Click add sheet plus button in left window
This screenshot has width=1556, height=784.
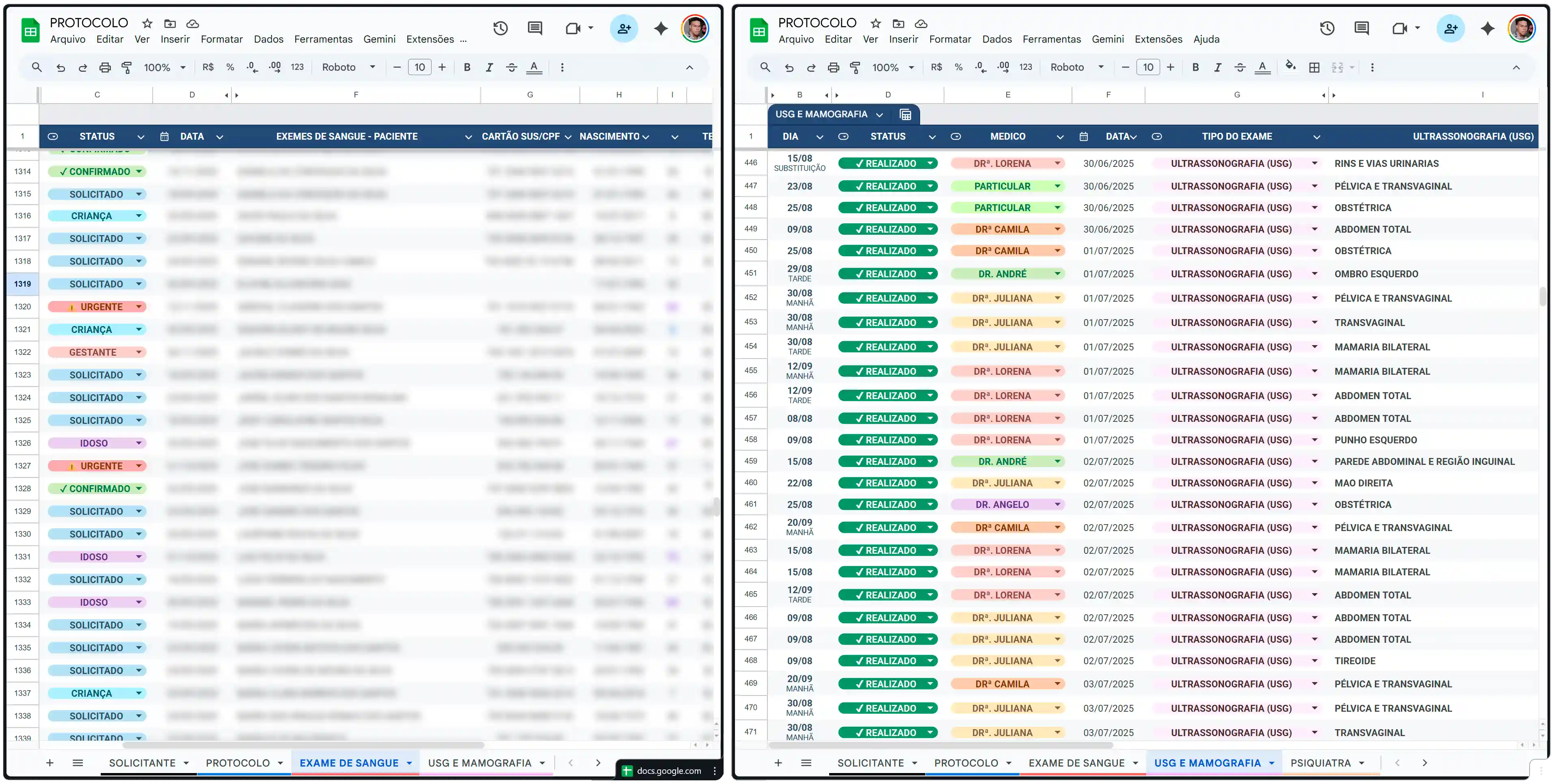coord(50,763)
